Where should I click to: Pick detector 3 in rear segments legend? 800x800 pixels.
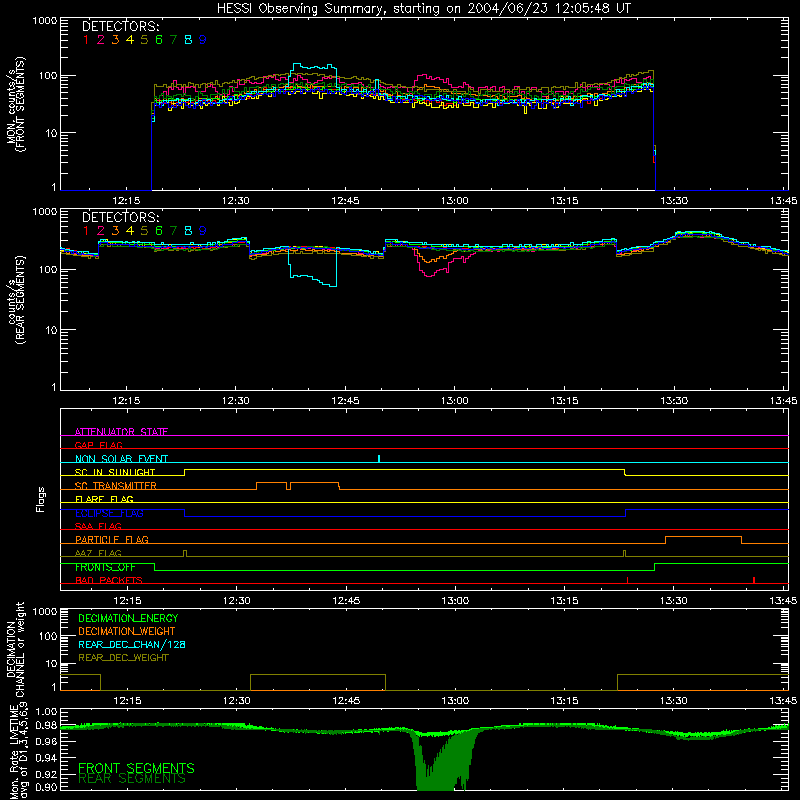click(x=115, y=231)
